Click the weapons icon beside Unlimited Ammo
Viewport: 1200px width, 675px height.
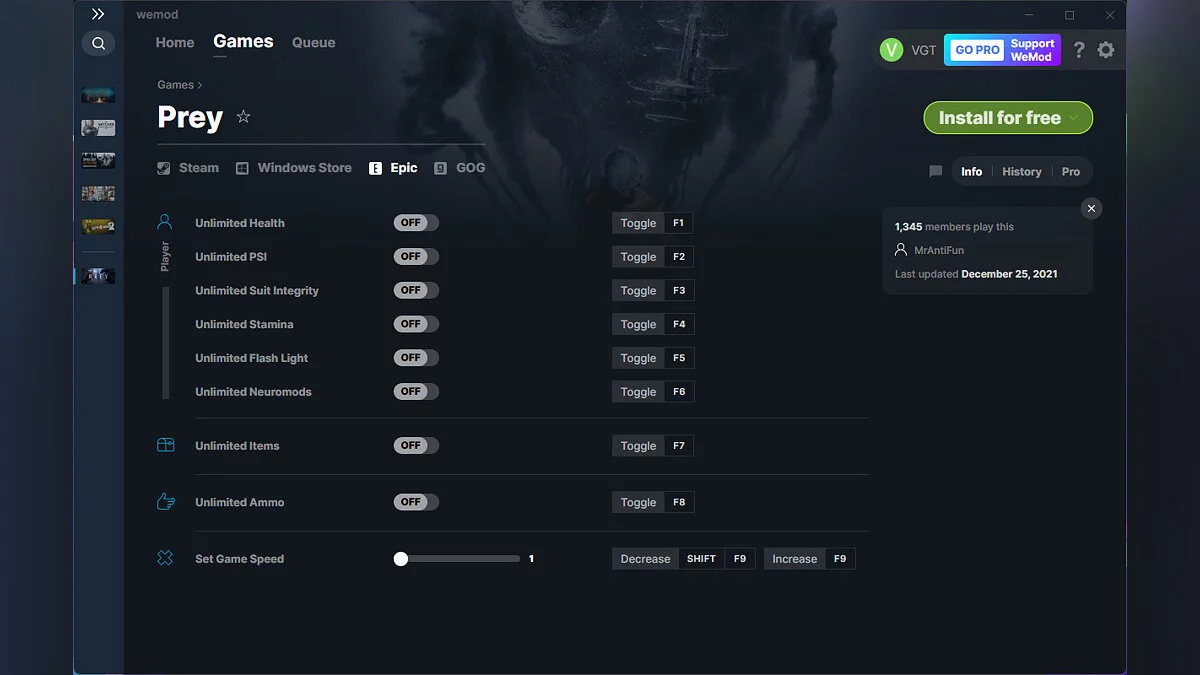click(x=165, y=502)
